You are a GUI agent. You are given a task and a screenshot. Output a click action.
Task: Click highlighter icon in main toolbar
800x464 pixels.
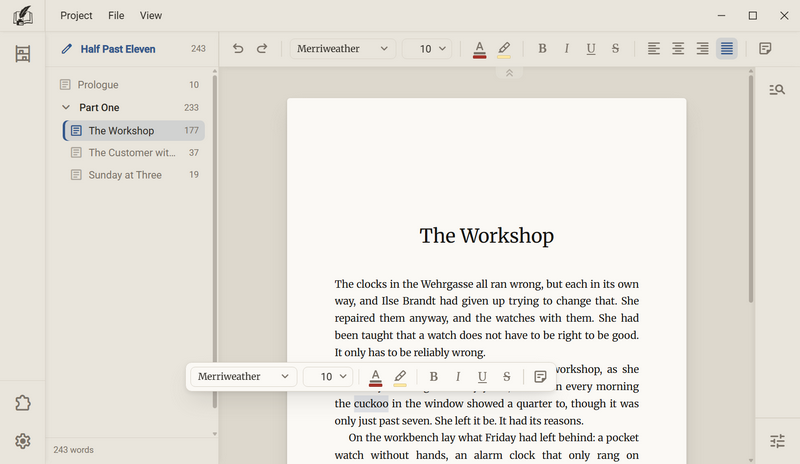point(504,50)
